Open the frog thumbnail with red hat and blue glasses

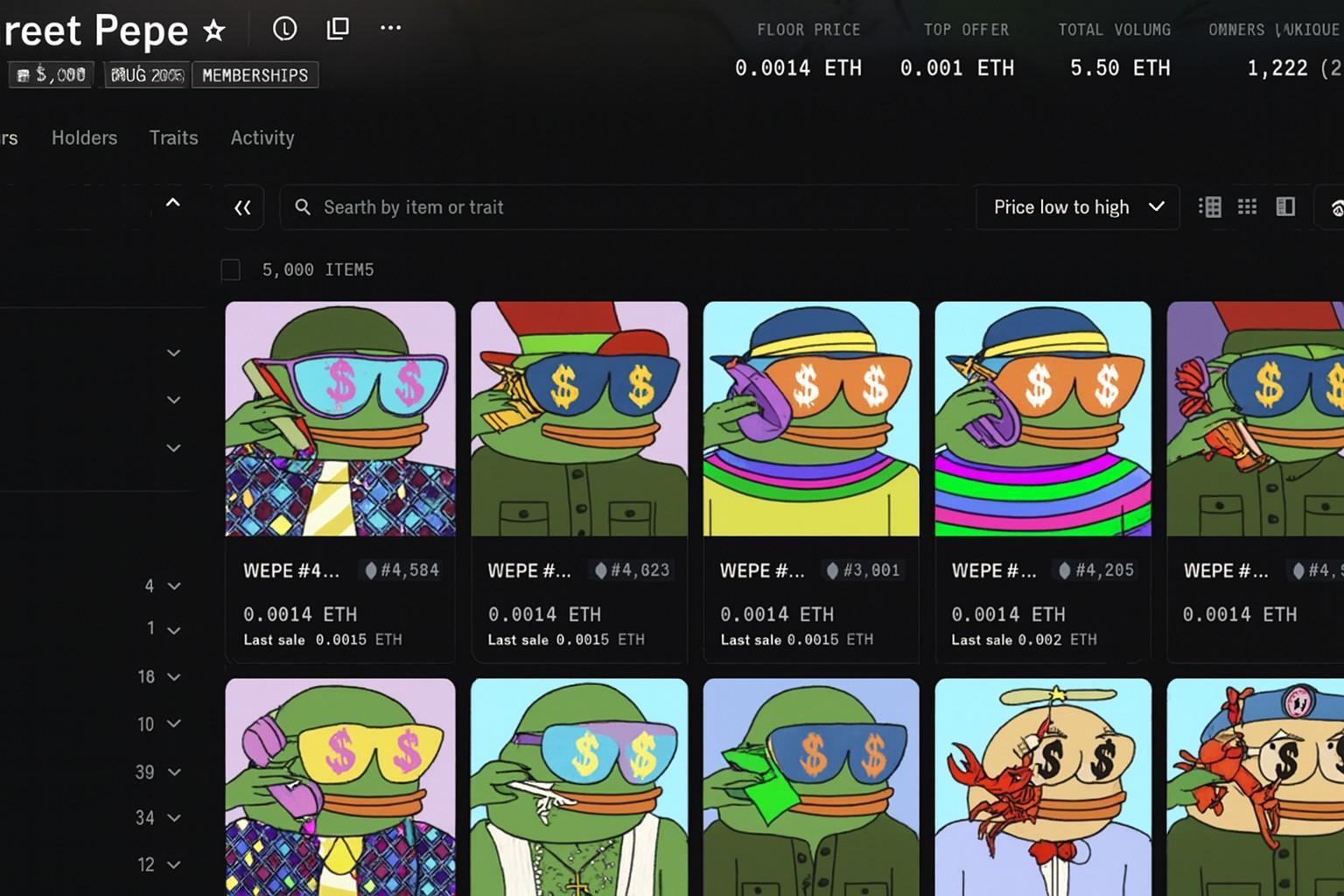[x=579, y=418]
